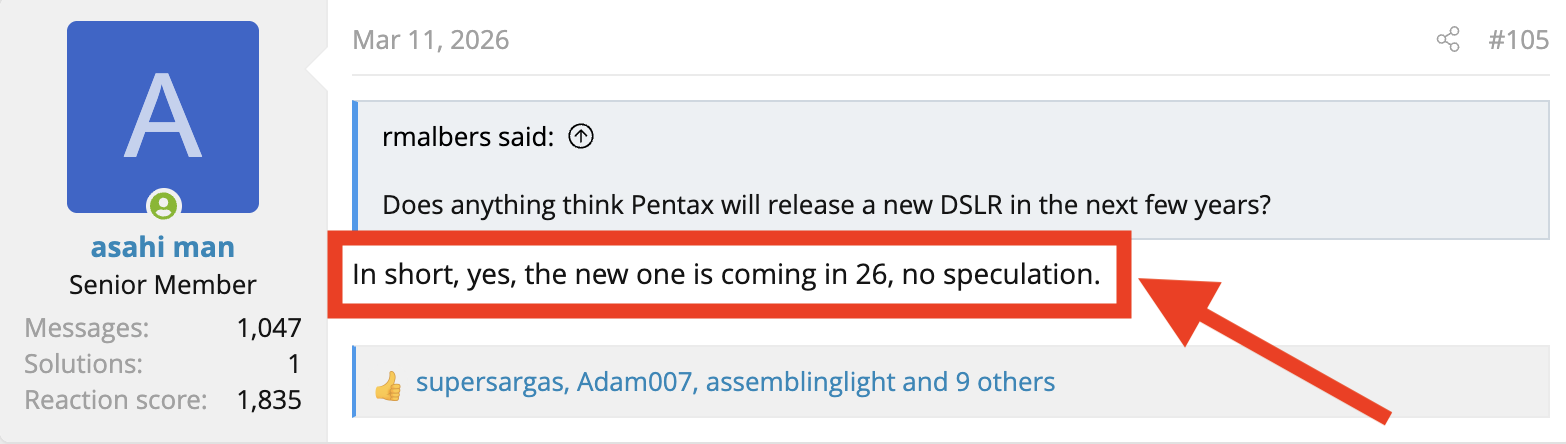This screenshot has height=444, width=1566.
Task: Click the up-arrow icon beside rmalbers said
Action: coord(581,137)
